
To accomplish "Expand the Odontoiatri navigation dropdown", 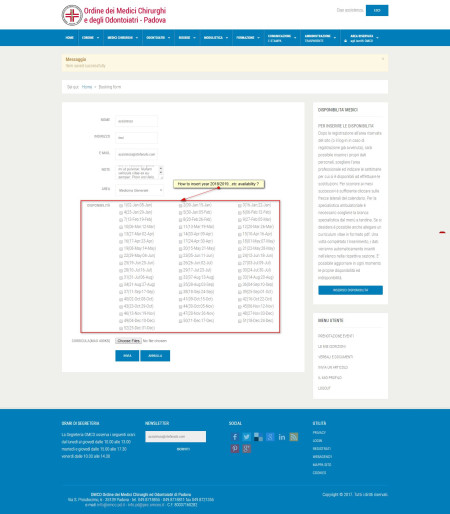I will click(158, 38).
